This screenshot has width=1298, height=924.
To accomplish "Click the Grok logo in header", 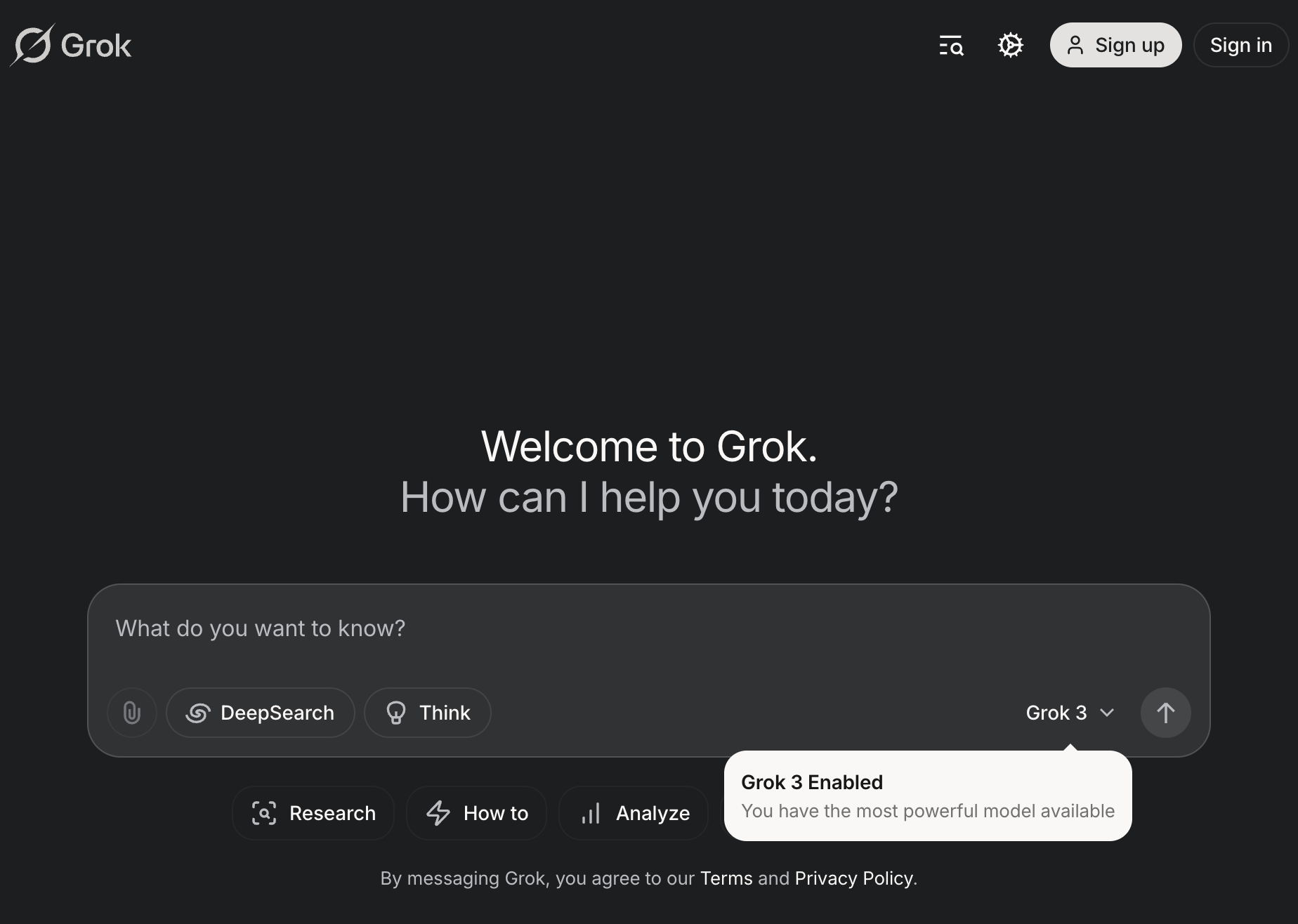I will (70, 45).
